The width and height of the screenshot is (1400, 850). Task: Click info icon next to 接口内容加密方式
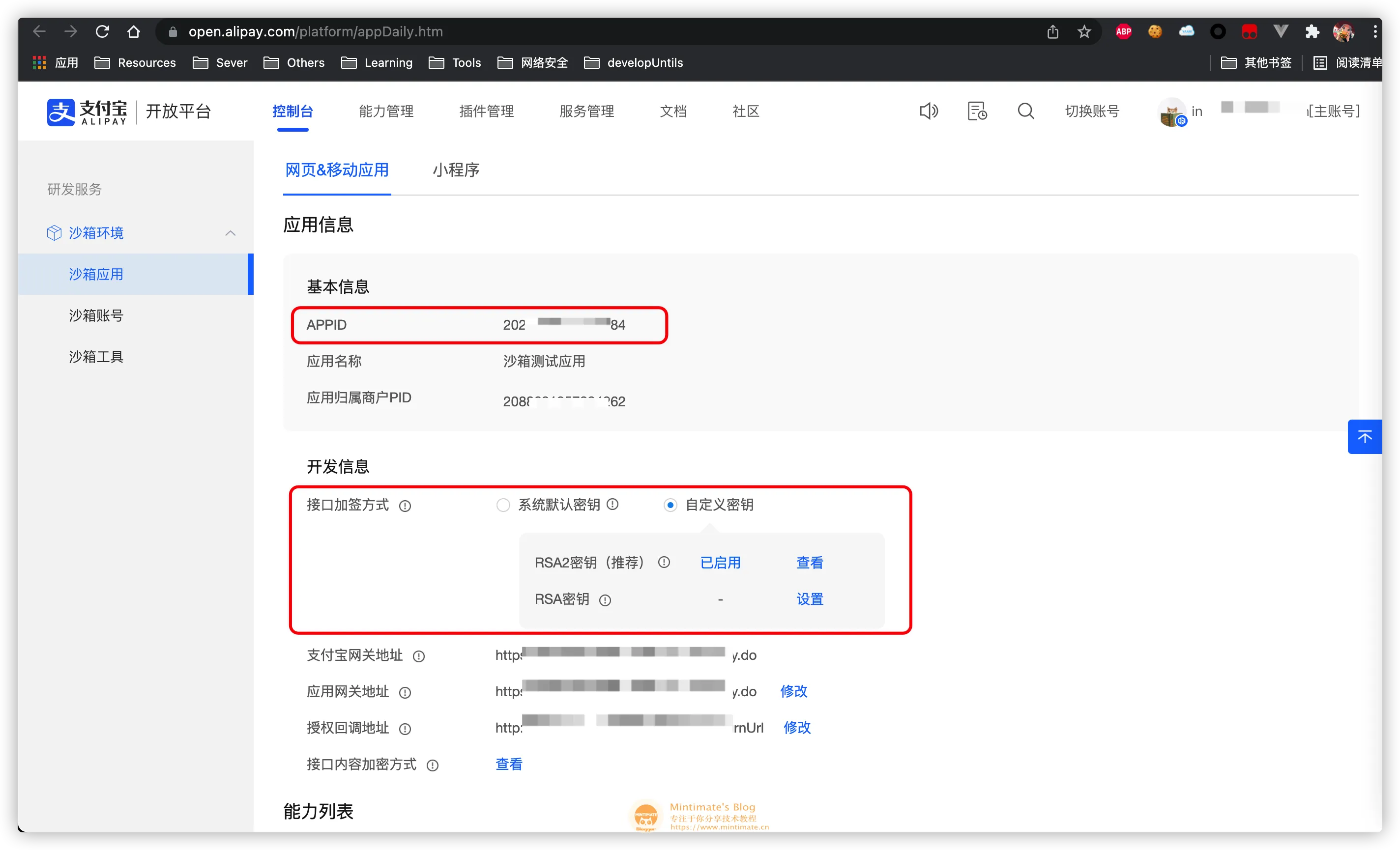tap(433, 765)
